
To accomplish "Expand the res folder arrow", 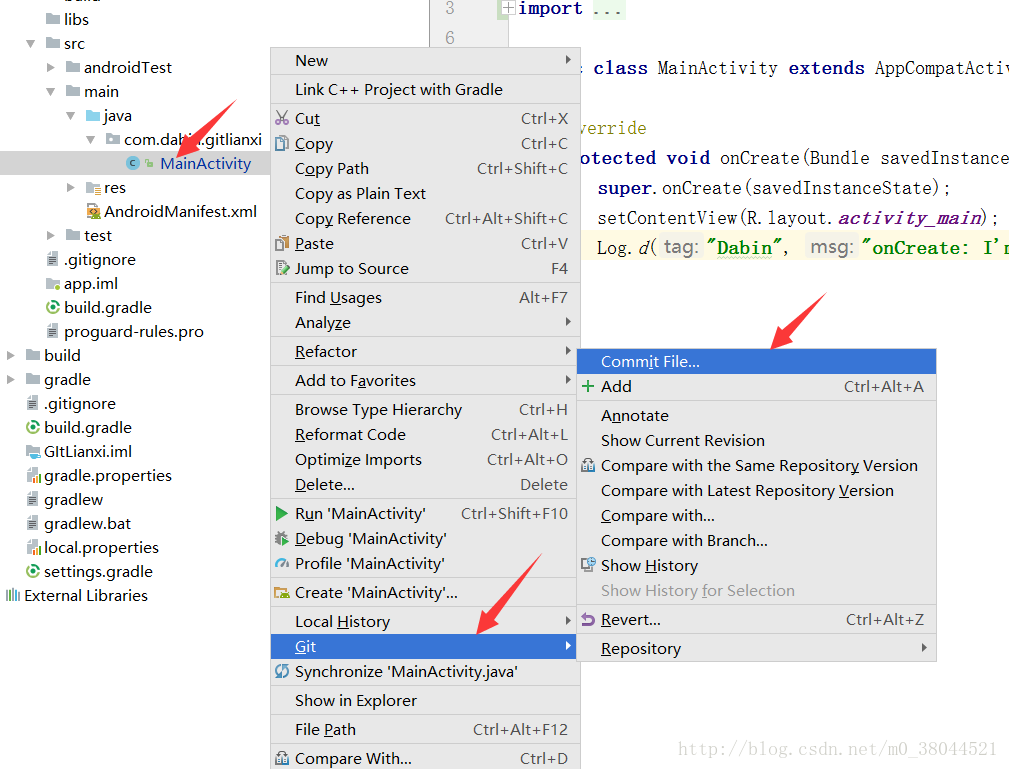I will 71,187.
